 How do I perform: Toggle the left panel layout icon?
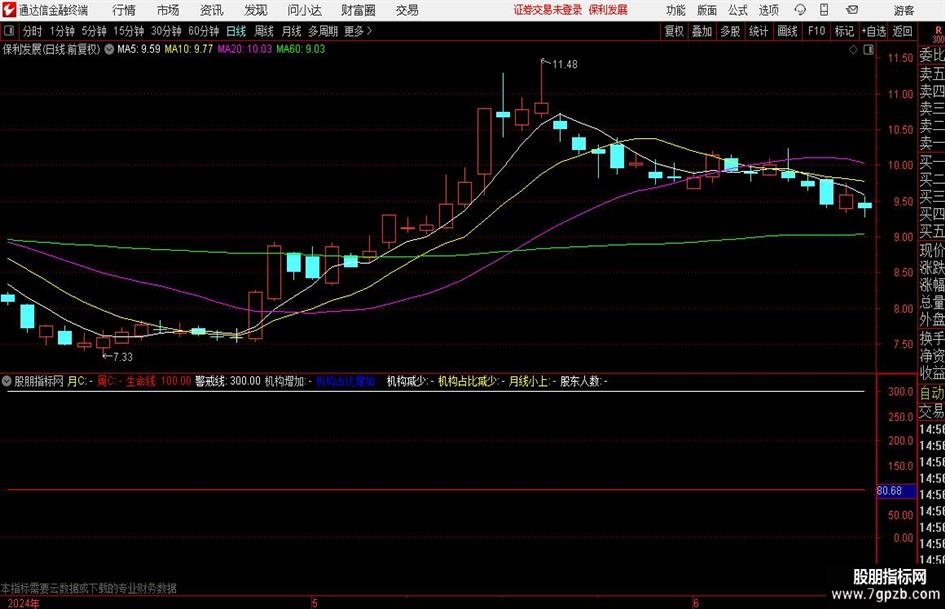pos(8,31)
